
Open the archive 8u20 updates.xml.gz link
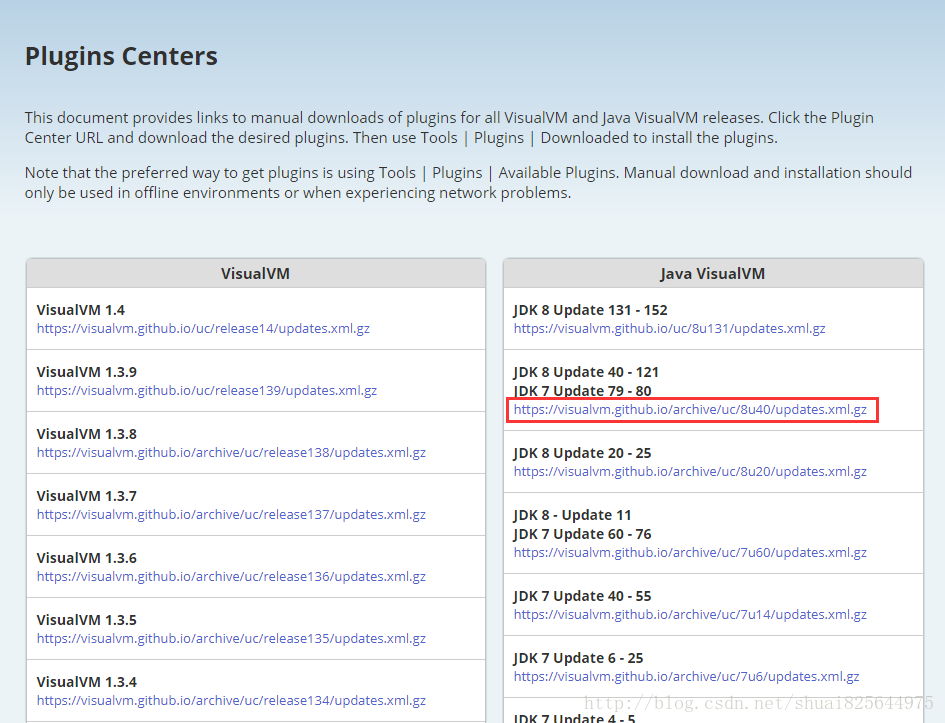pyautogui.click(x=690, y=472)
